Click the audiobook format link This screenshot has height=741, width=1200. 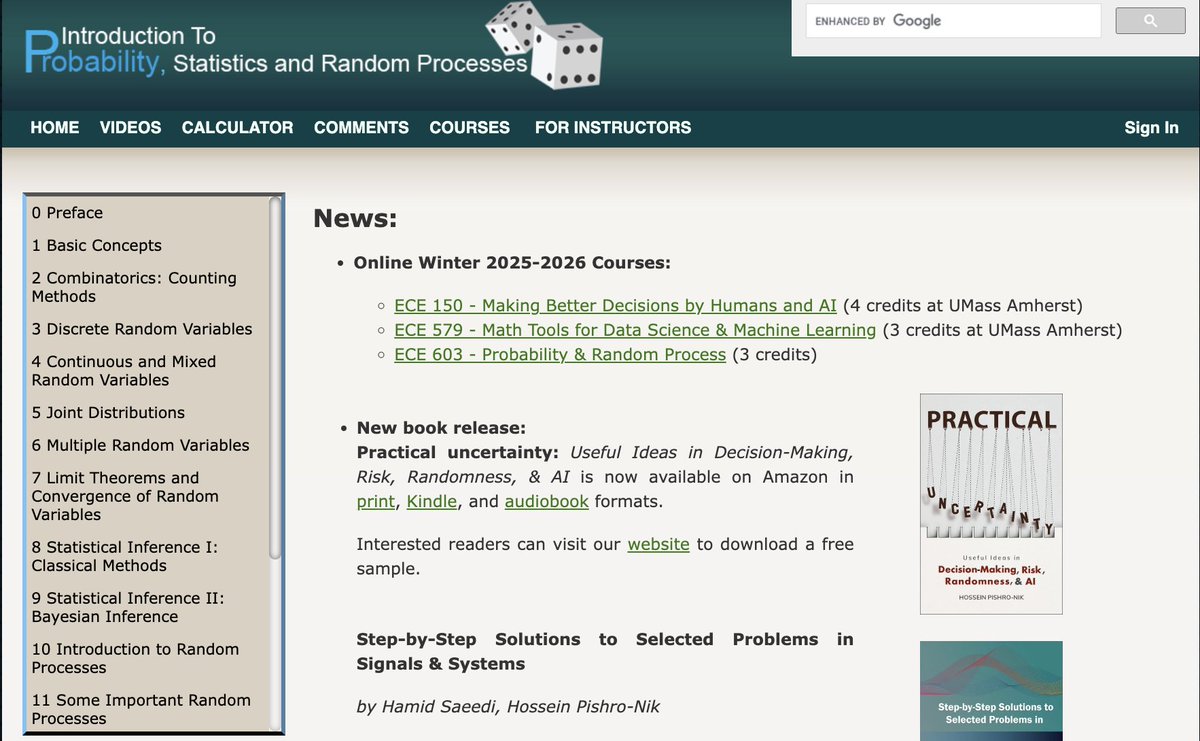547,502
